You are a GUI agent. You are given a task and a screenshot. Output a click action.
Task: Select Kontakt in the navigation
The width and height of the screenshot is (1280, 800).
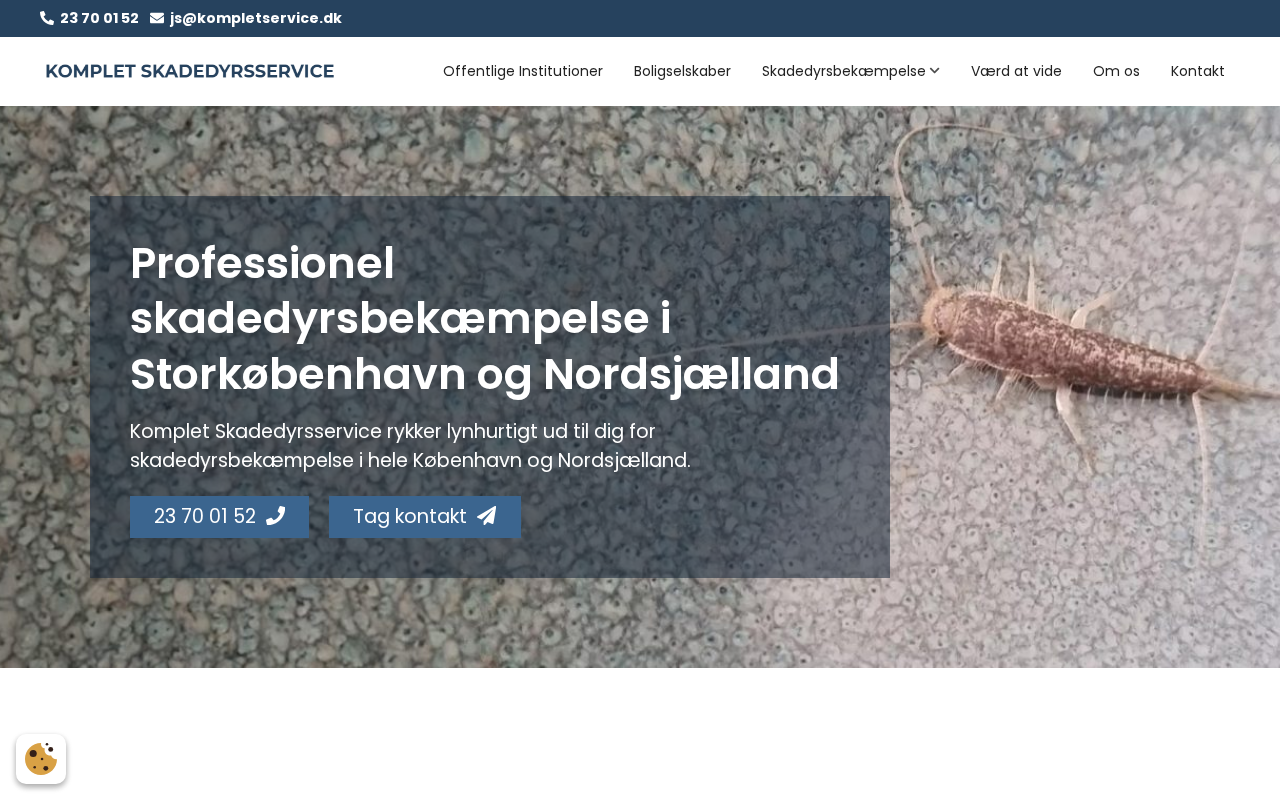(x=1198, y=71)
